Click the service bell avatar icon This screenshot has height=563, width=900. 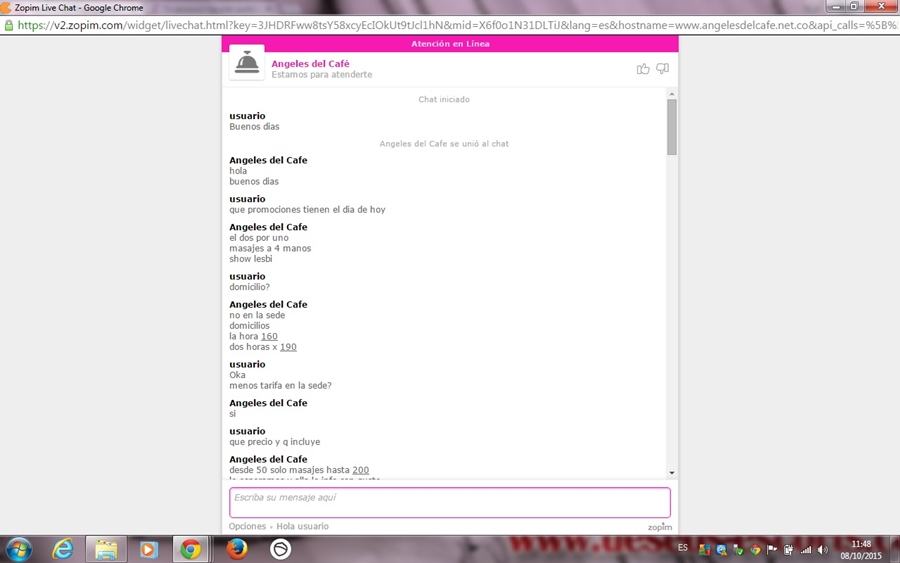click(247, 63)
